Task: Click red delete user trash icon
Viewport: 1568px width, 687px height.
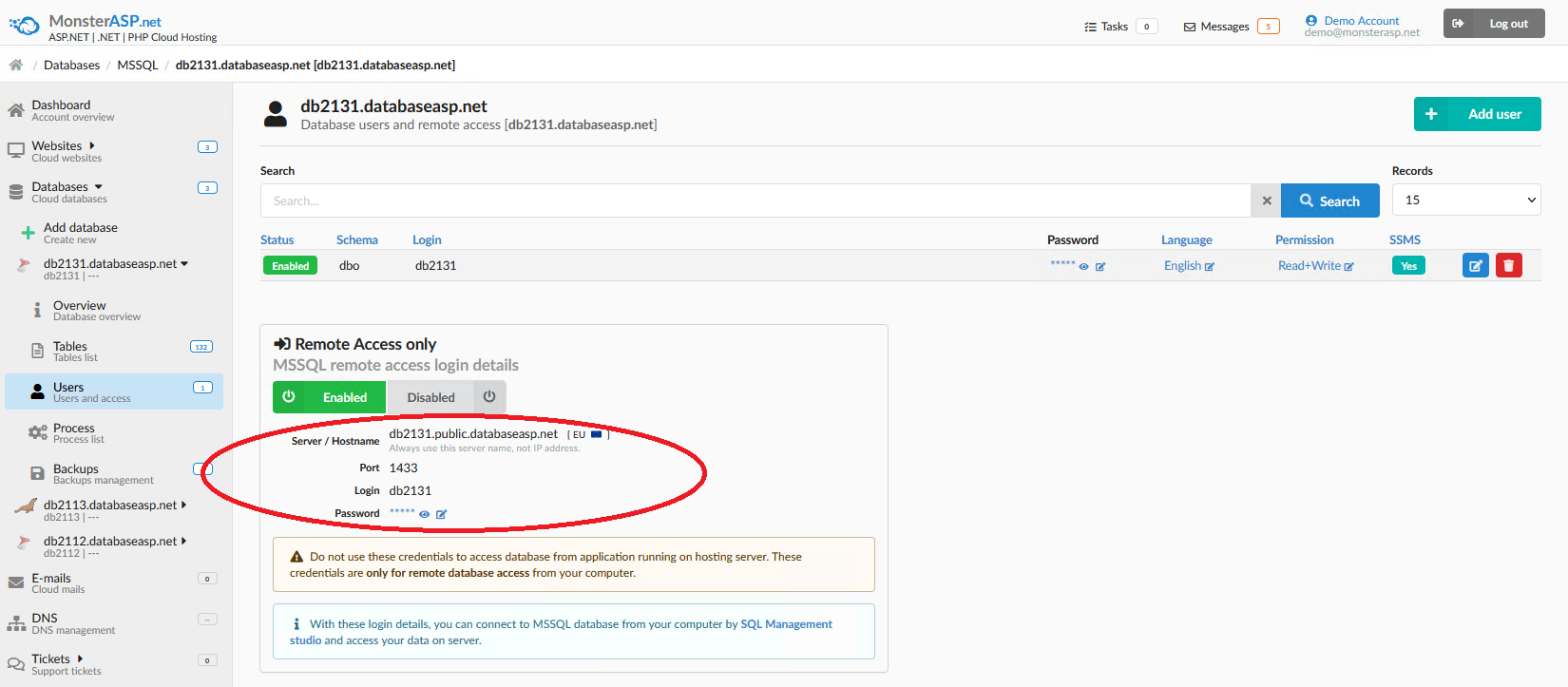Action: (1509, 266)
